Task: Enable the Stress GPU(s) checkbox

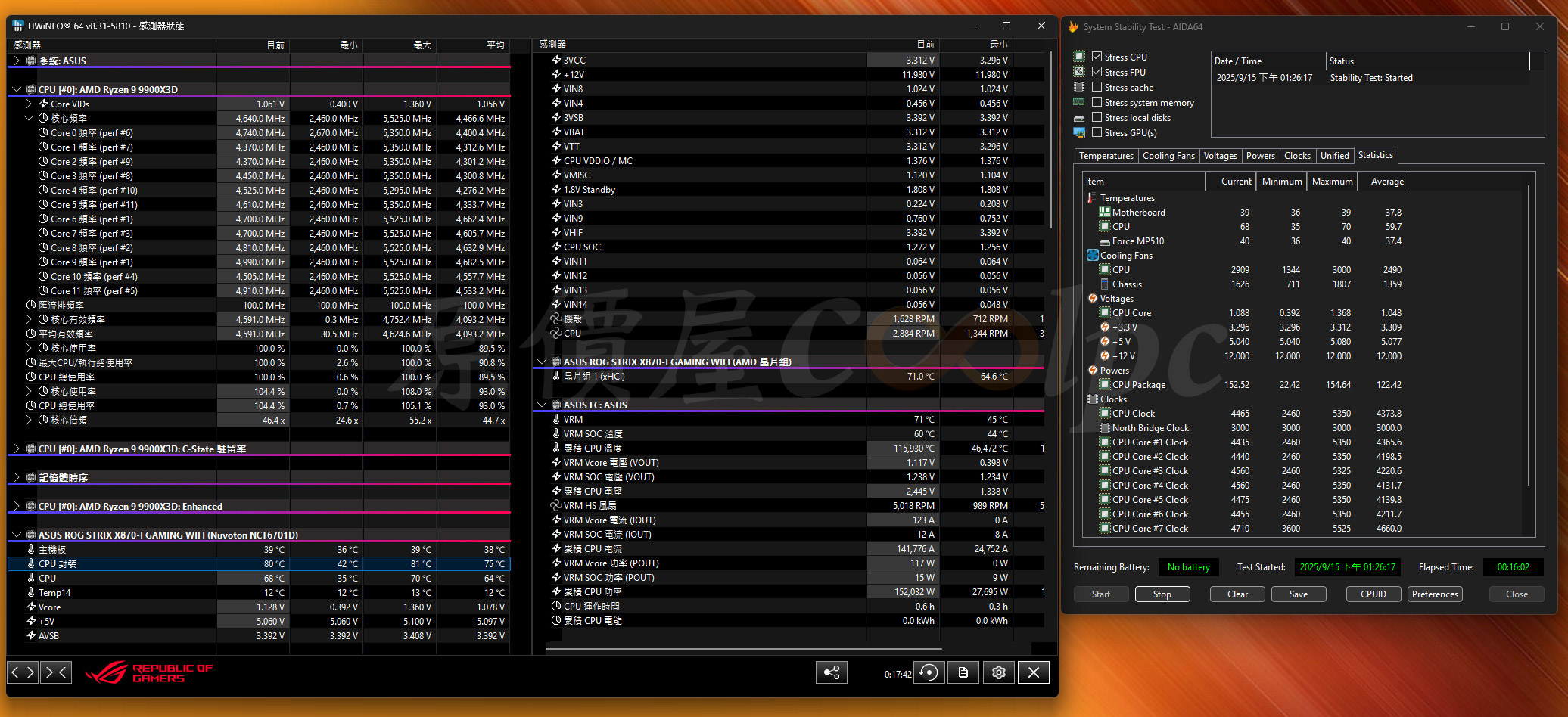Action: [x=1097, y=132]
